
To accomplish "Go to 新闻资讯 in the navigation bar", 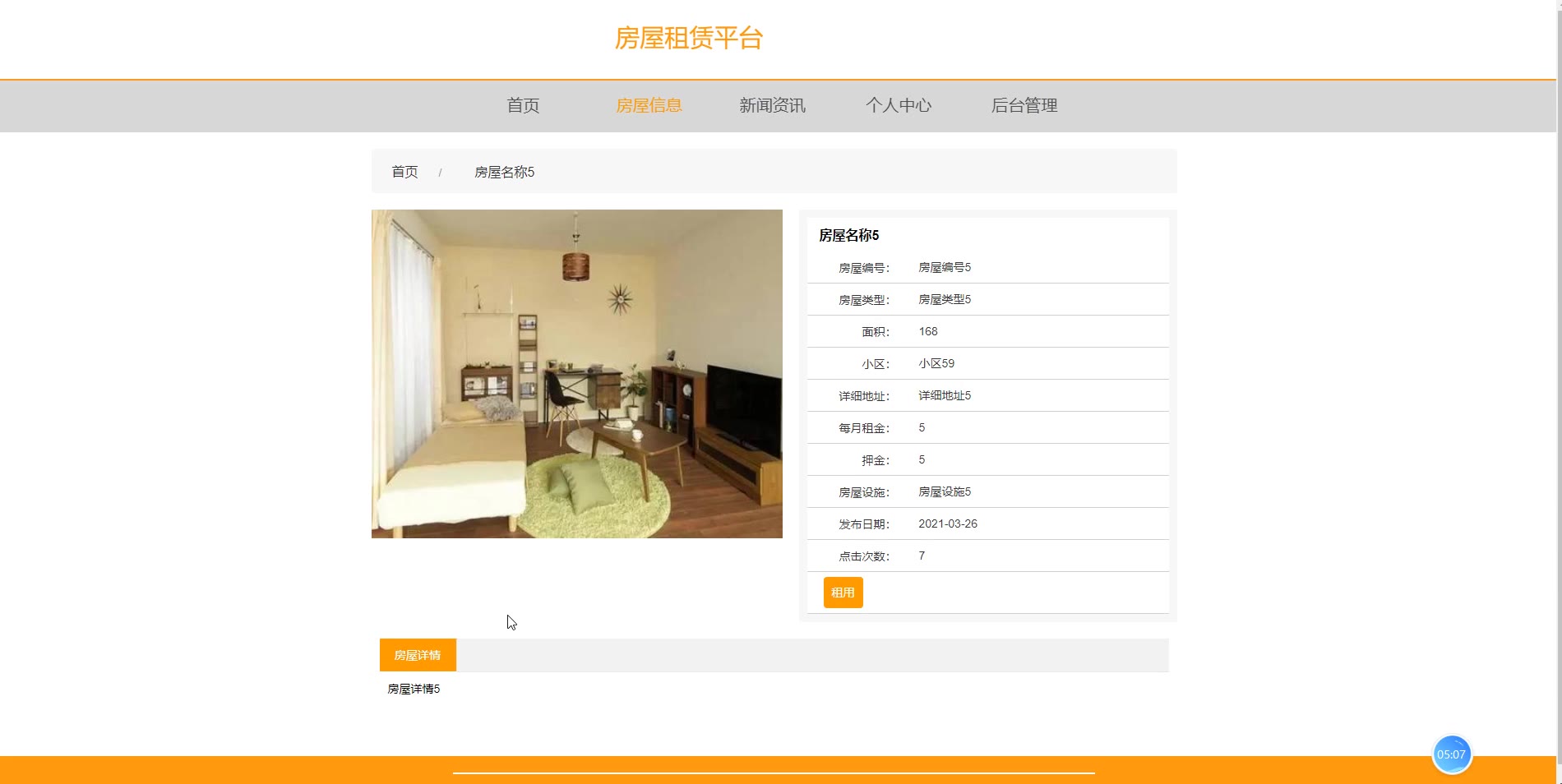I will click(772, 105).
